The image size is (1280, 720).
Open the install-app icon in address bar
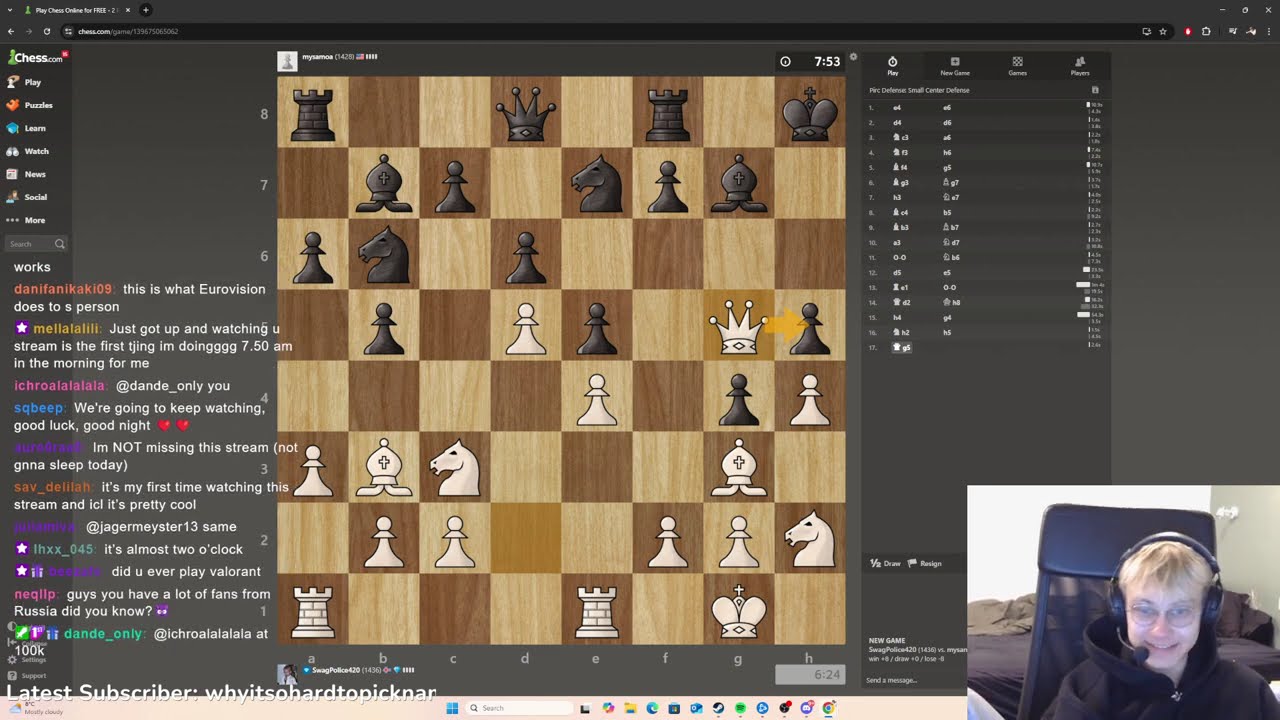(1146, 31)
